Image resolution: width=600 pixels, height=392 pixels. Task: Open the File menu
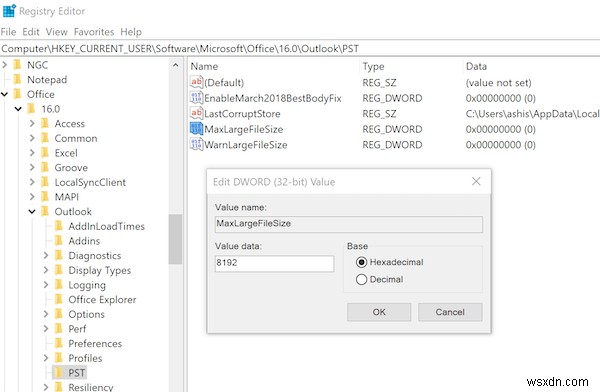8,32
